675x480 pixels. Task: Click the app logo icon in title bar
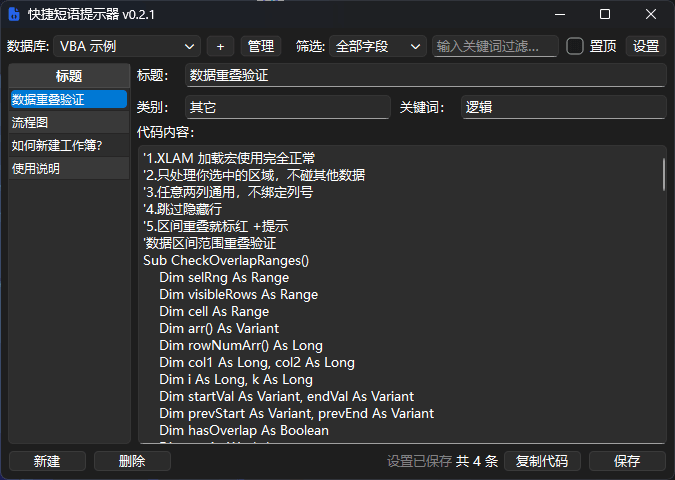(14, 14)
